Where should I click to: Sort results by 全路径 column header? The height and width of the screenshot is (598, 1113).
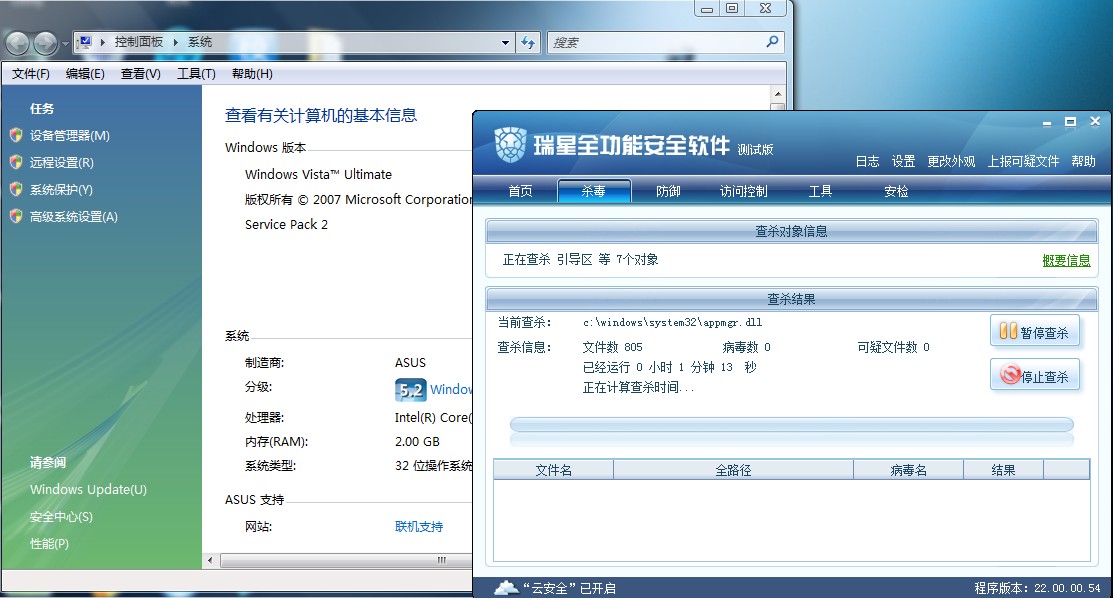click(733, 469)
